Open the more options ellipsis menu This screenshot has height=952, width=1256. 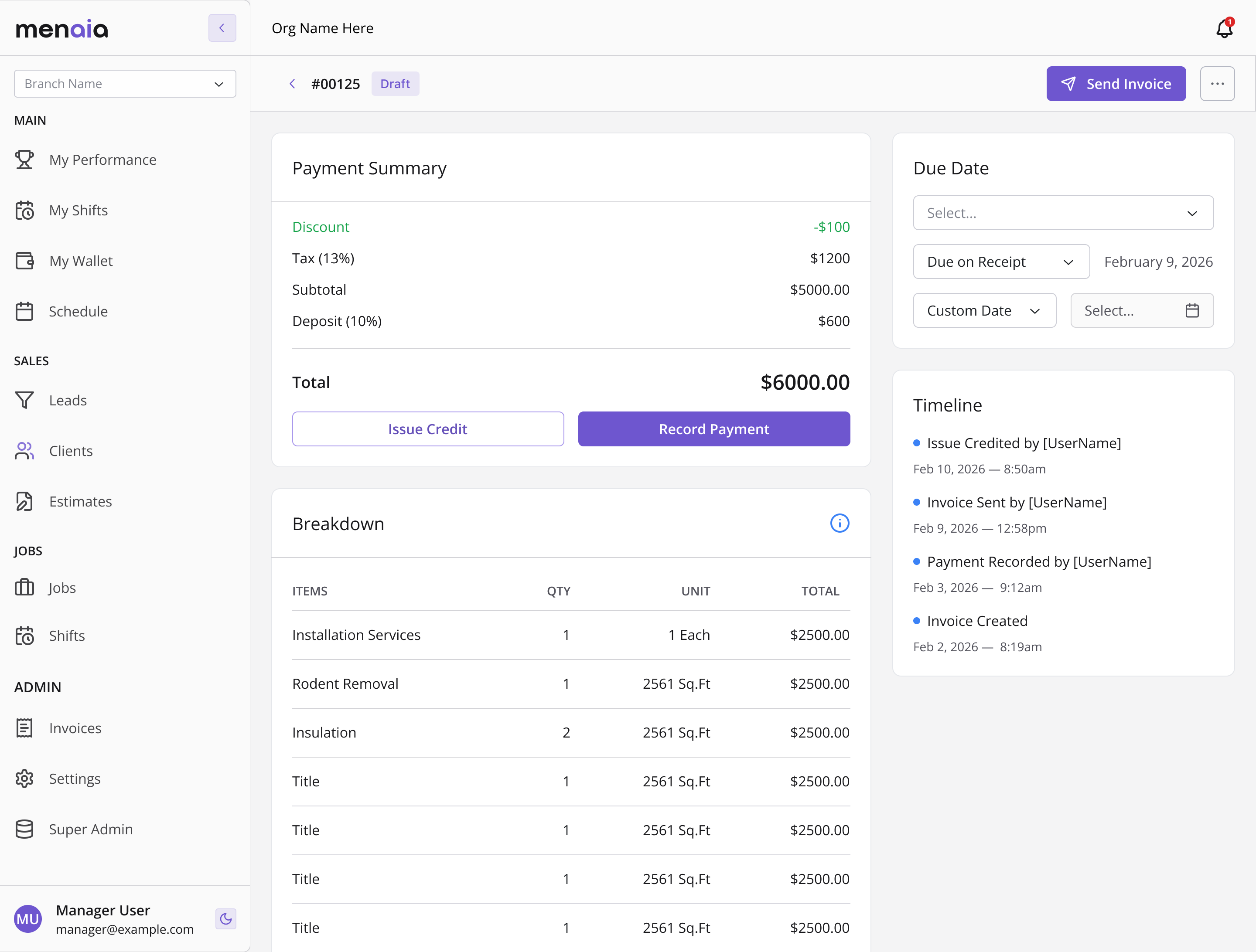[1217, 84]
